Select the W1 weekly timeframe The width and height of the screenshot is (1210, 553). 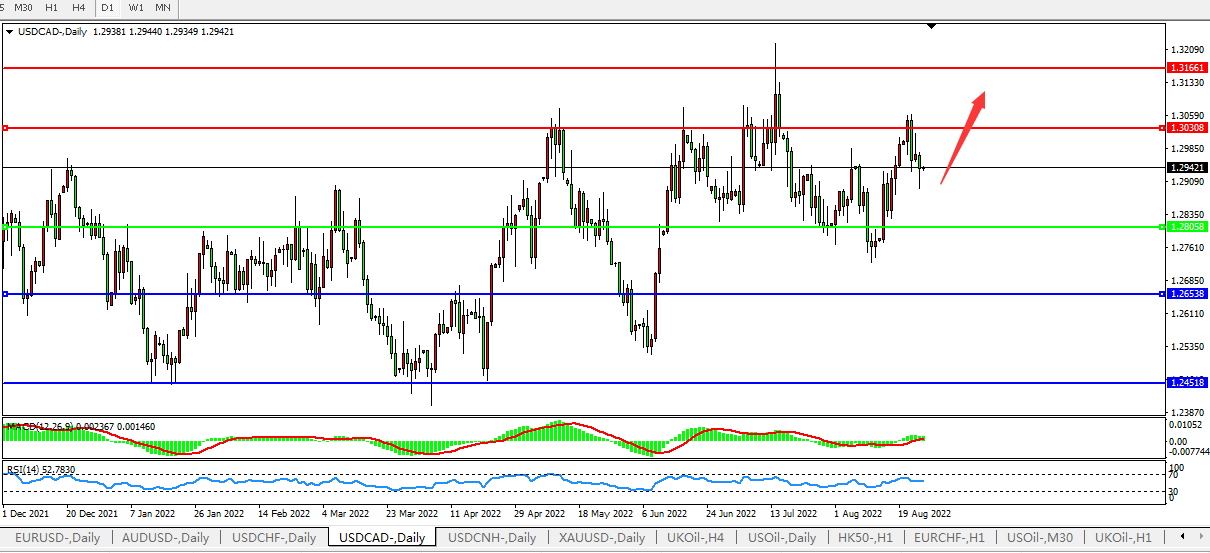tap(136, 8)
